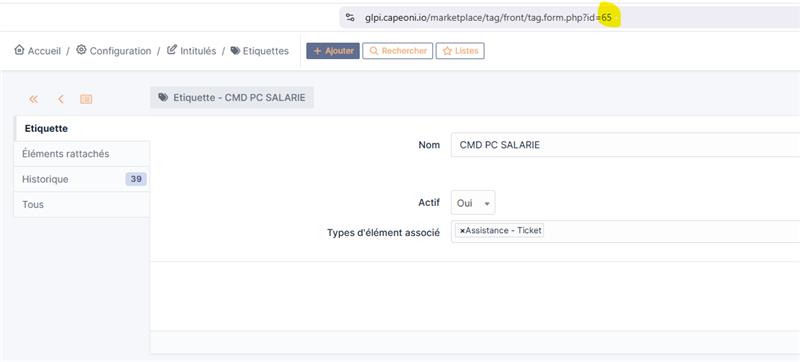Viewport: 800px width, 362px height.
Task: Click the Etiquette - CMD PC SALARIE header title
Action: 239,97
